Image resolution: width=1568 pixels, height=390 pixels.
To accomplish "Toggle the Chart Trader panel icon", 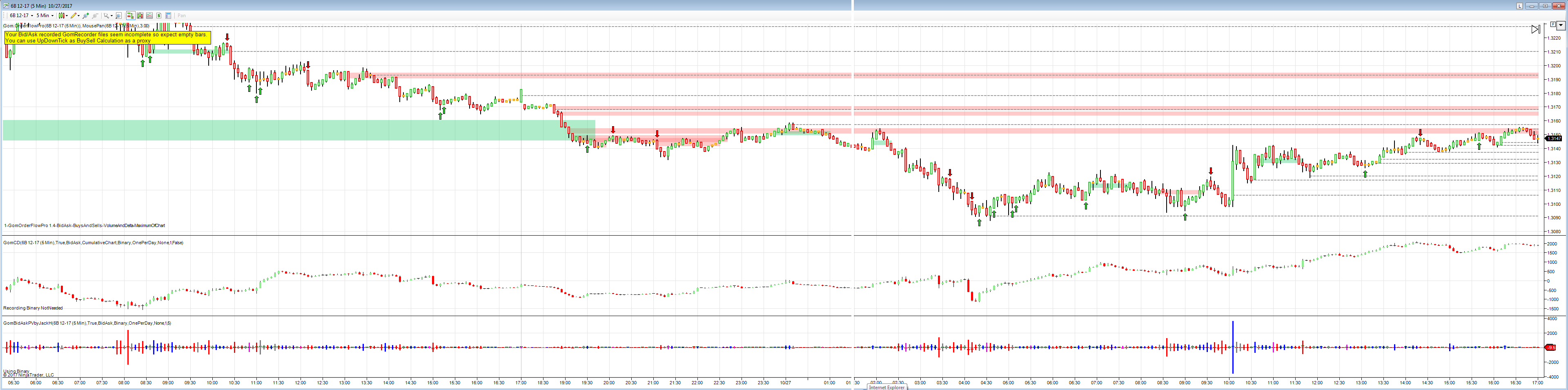I will [x=131, y=15].
